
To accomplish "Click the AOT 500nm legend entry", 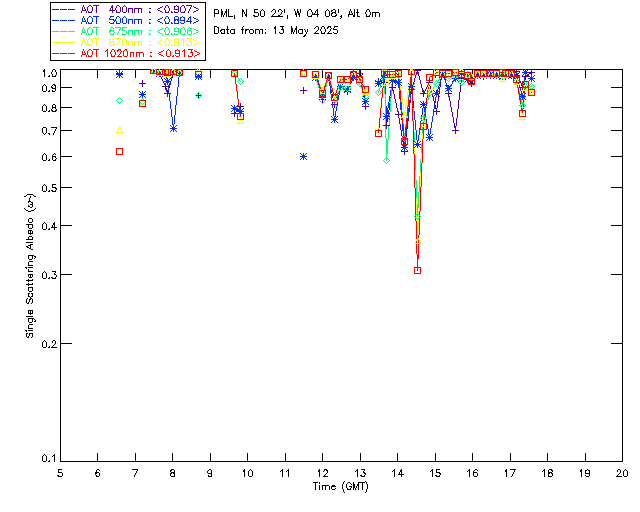I will tap(127, 20).
